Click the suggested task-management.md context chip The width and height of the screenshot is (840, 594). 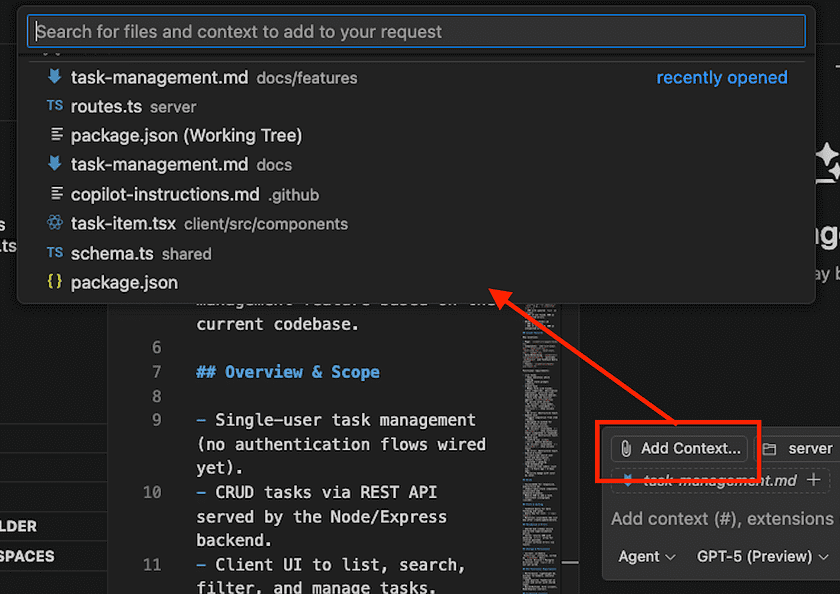[x=715, y=480]
